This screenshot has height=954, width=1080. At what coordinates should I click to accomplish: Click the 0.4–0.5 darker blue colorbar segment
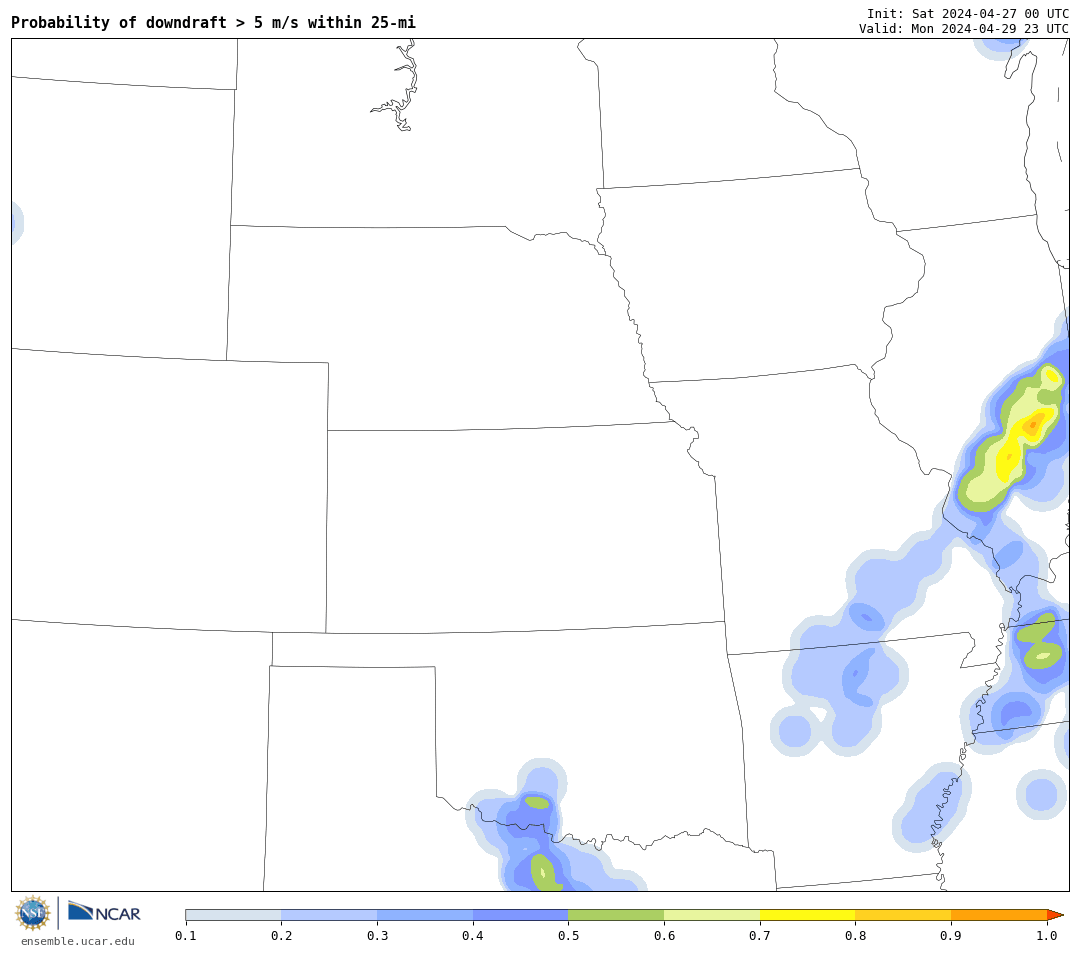point(520,915)
